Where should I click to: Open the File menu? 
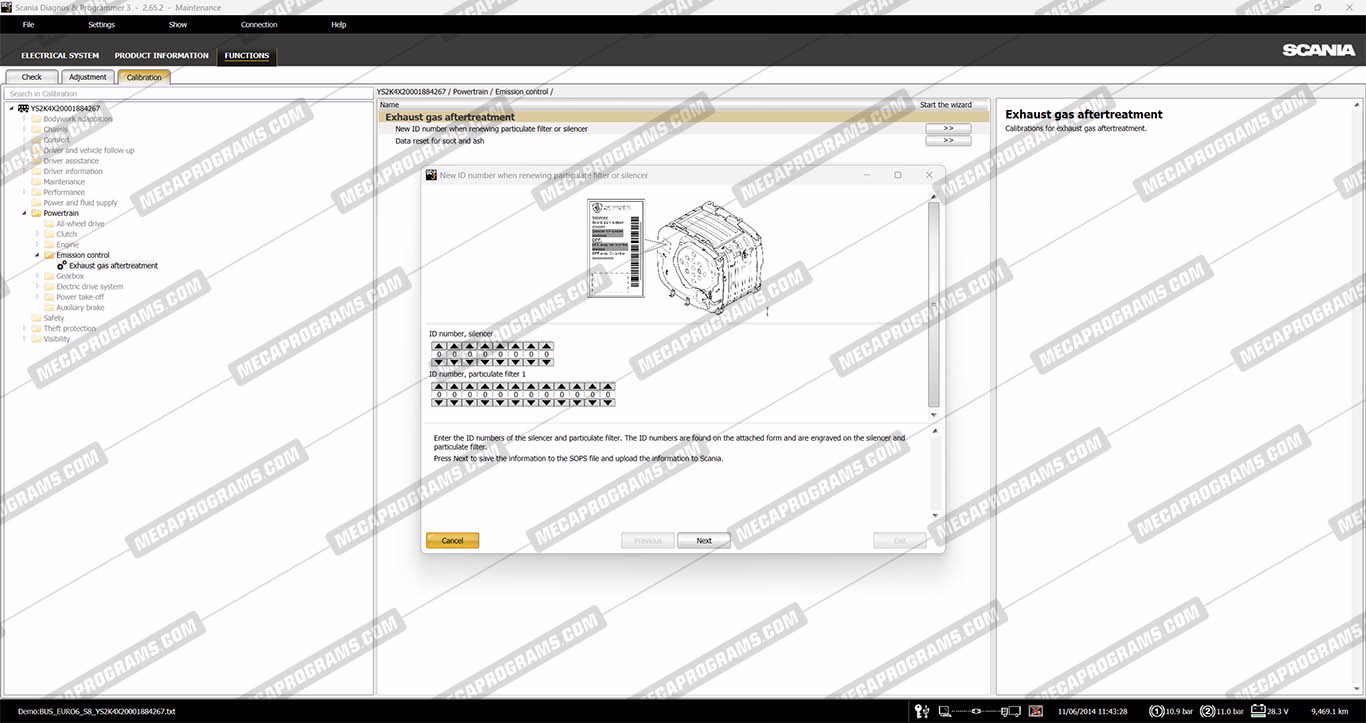[x=28, y=24]
